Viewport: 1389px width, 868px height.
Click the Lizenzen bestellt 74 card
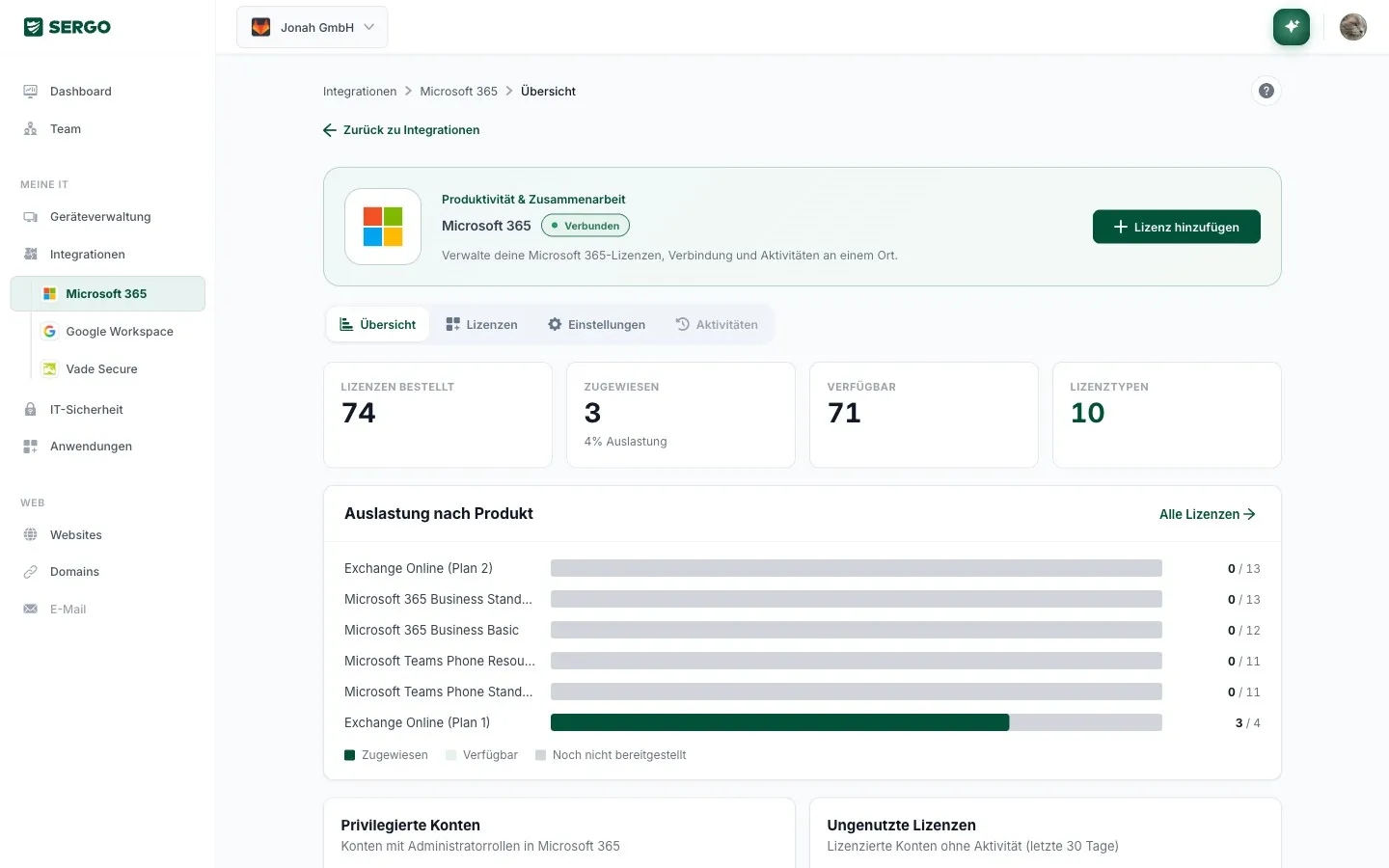point(438,415)
